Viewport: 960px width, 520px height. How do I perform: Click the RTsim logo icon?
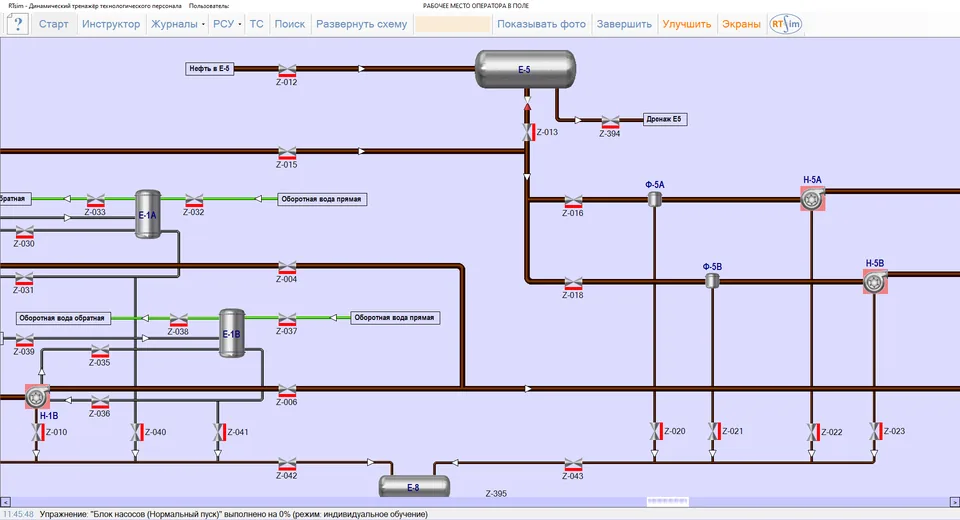pos(786,24)
